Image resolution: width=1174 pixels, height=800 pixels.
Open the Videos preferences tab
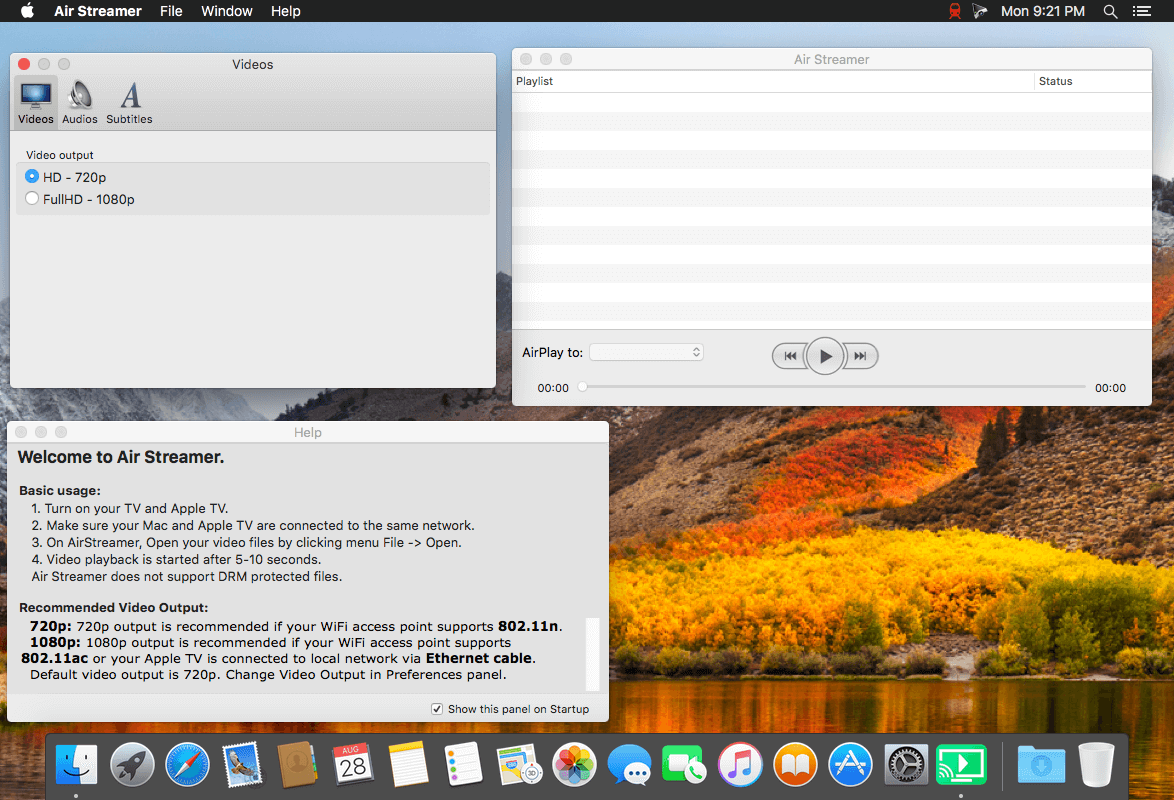pos(35,103)
